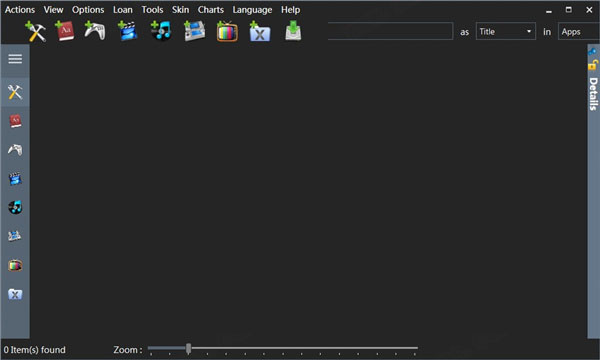Image resolution: width=600 pixels, height=360 pixels.
Task: Close the application window
Action: [x=589, y=10]
